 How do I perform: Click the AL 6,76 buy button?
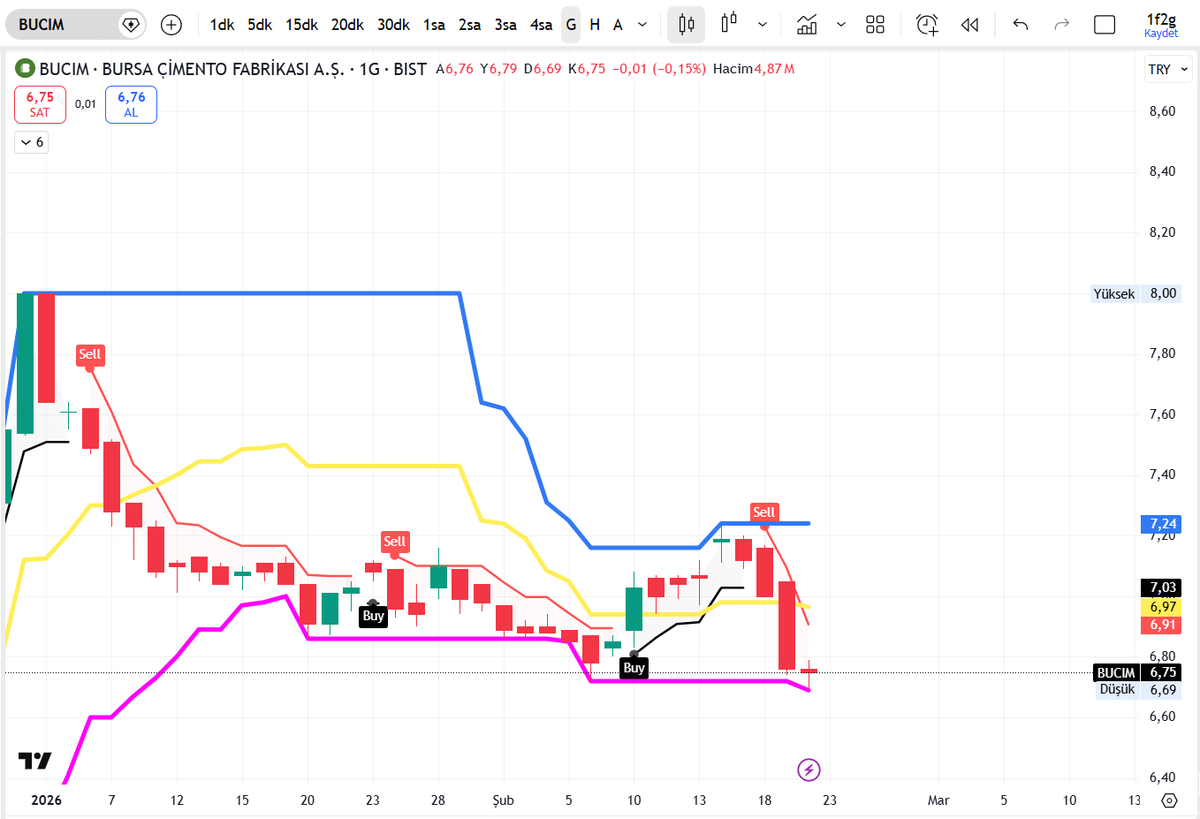pyautogui.click(x=131, y=104)
